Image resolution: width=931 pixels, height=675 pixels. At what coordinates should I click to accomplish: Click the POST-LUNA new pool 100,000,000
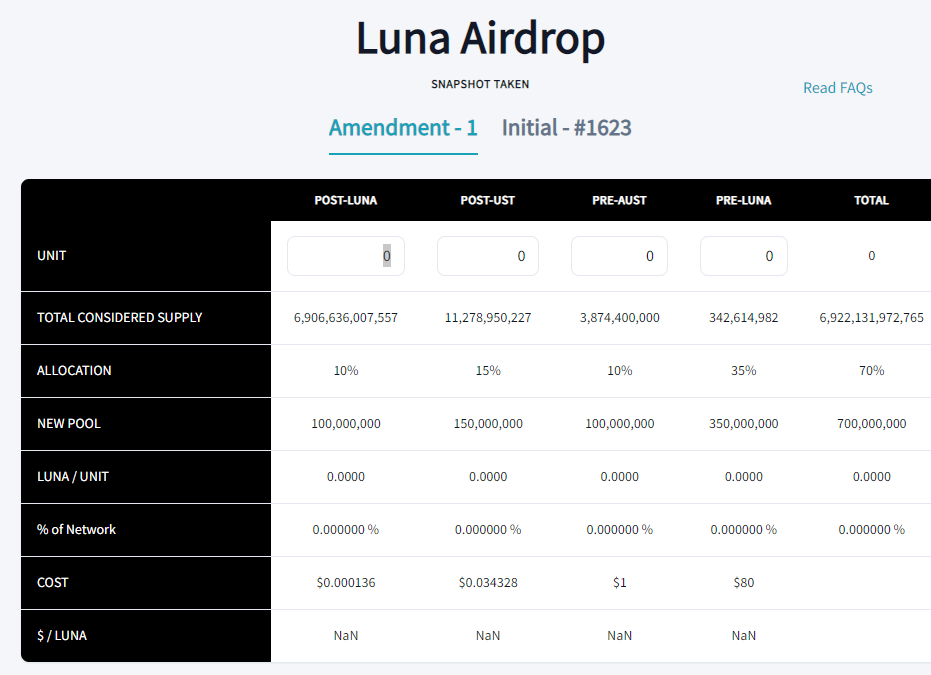(346, 424)
